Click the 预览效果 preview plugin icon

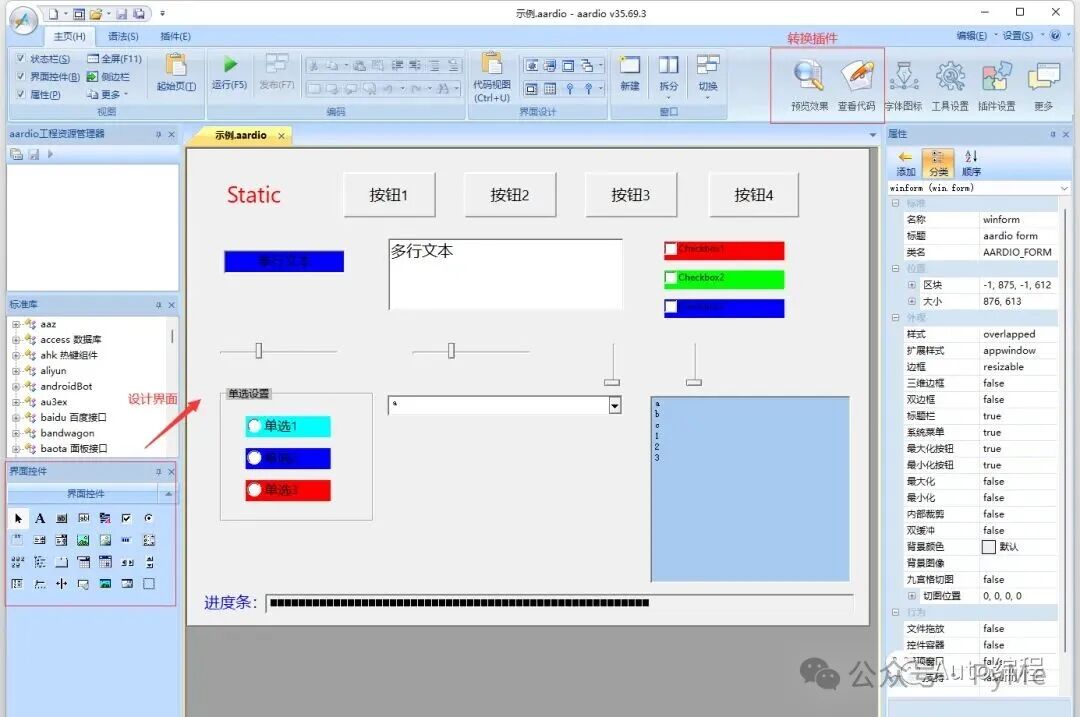pos(806,77)
